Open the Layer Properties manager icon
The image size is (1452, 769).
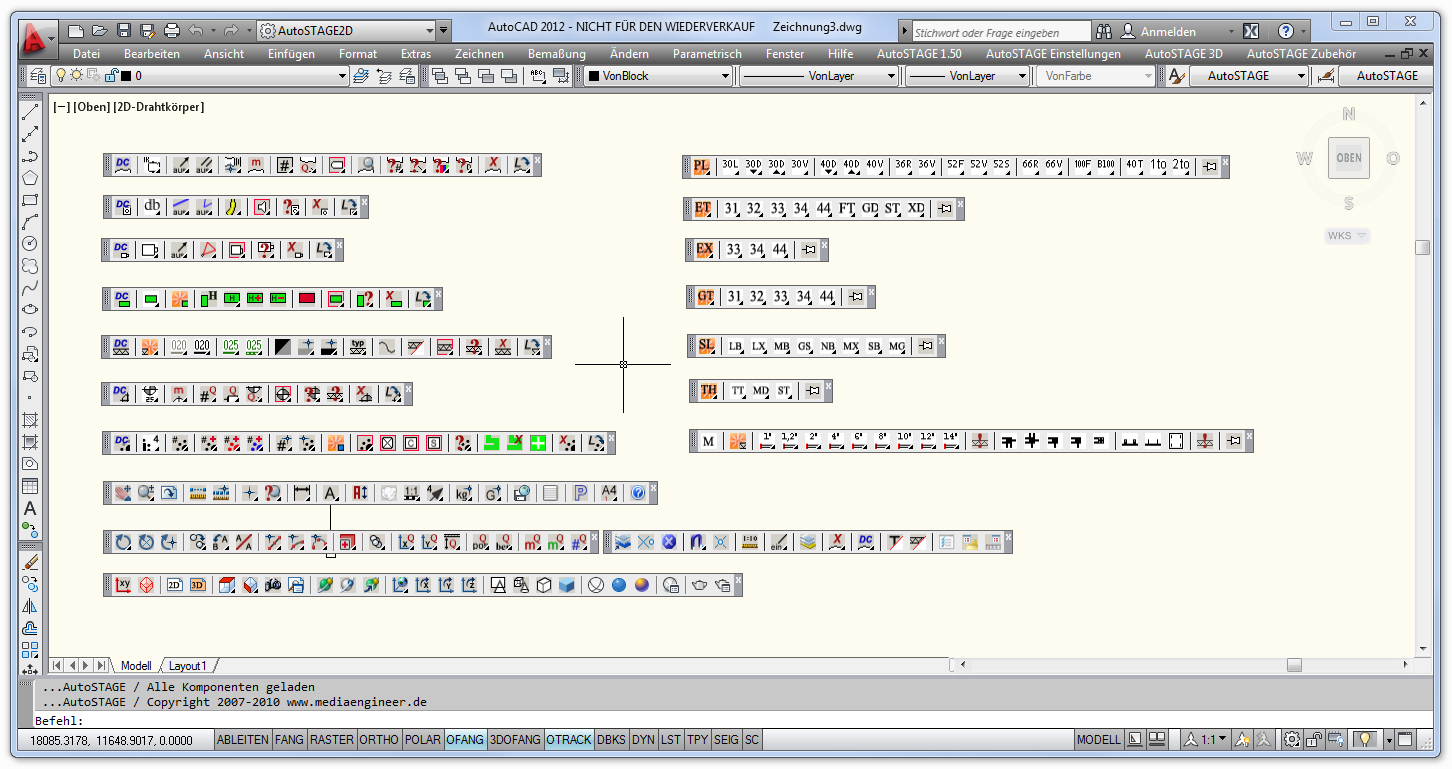[x=37, y=76]
